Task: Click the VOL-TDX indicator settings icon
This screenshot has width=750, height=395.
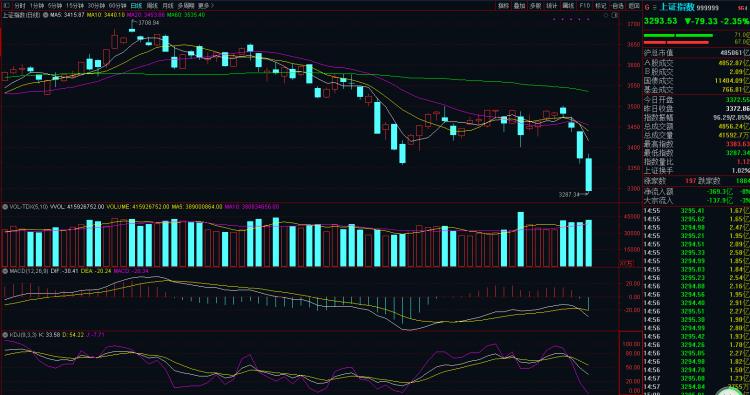Action: [x=5, y=207]
